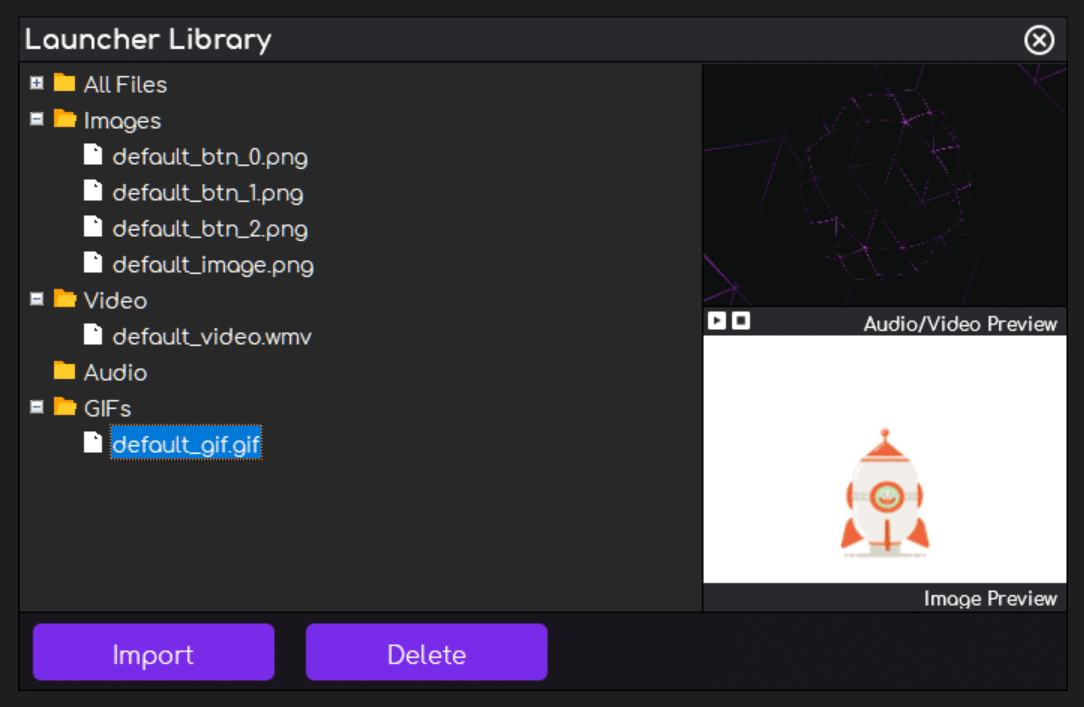Collapse the Video folder

click(37, 300)
